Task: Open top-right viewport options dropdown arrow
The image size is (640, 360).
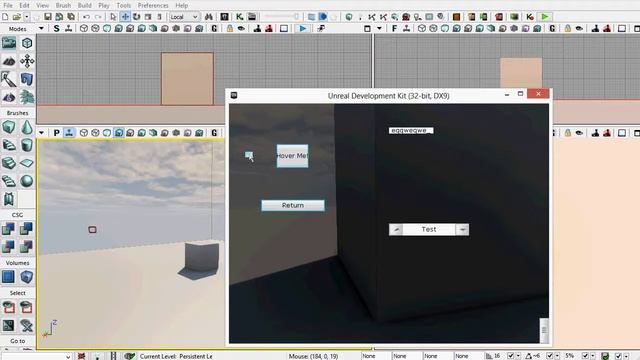Action: pyautogui.click(x=379, y=29)
